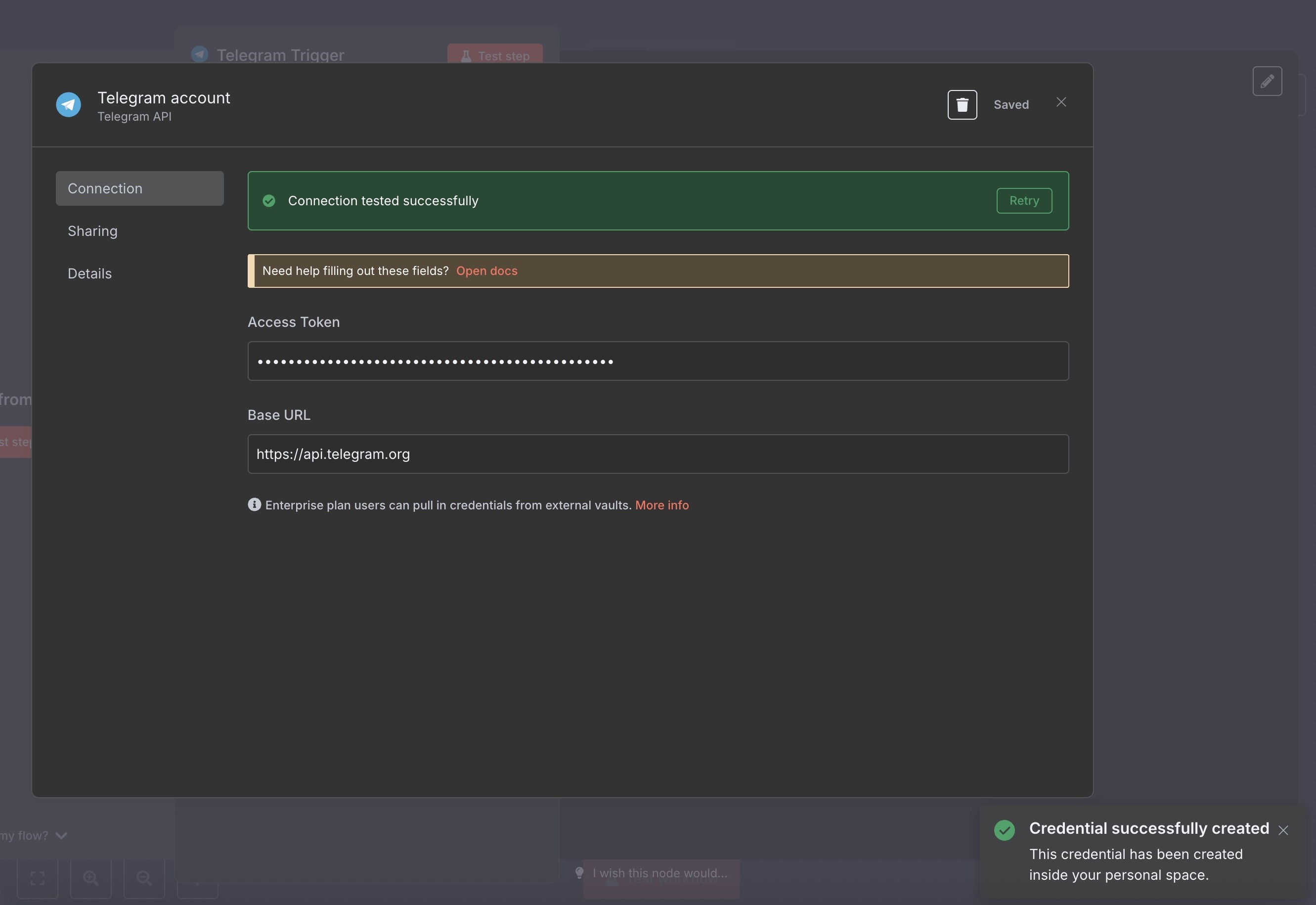Delete the Telegram credential via trash icon

tap(962, 105)
